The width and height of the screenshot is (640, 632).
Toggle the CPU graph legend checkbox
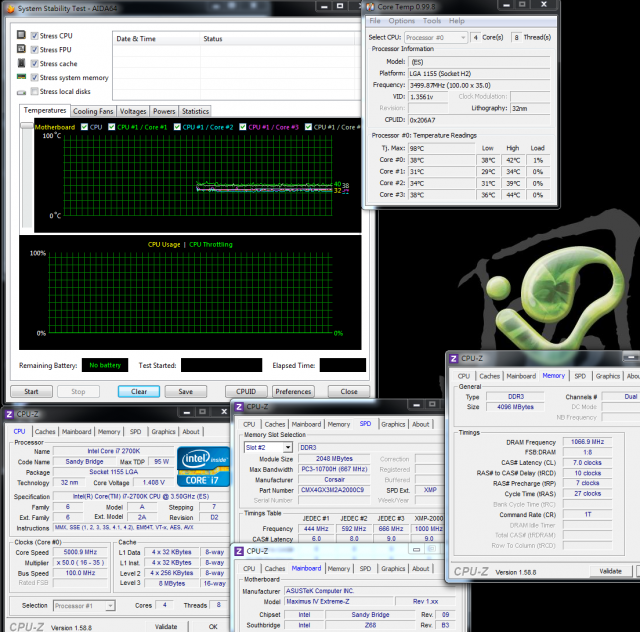pos(84,127)
